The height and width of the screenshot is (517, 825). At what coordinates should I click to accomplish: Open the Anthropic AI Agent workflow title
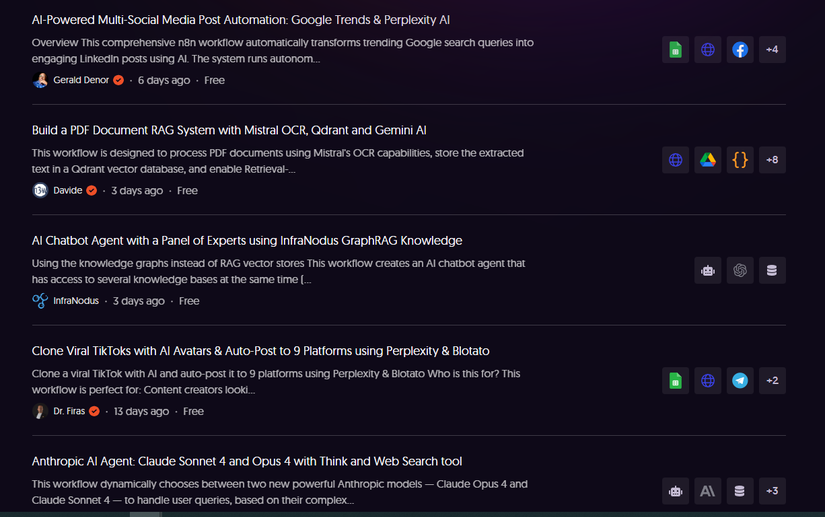coord(247,461)
